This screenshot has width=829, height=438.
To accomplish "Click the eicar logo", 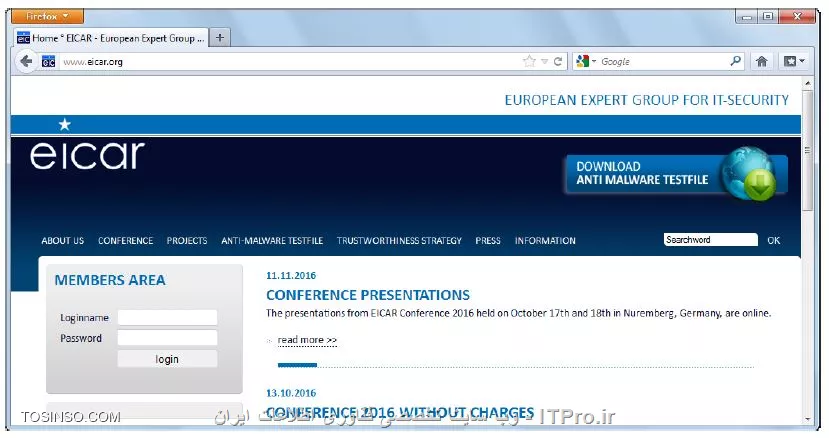I will click(x=87, y=155).
